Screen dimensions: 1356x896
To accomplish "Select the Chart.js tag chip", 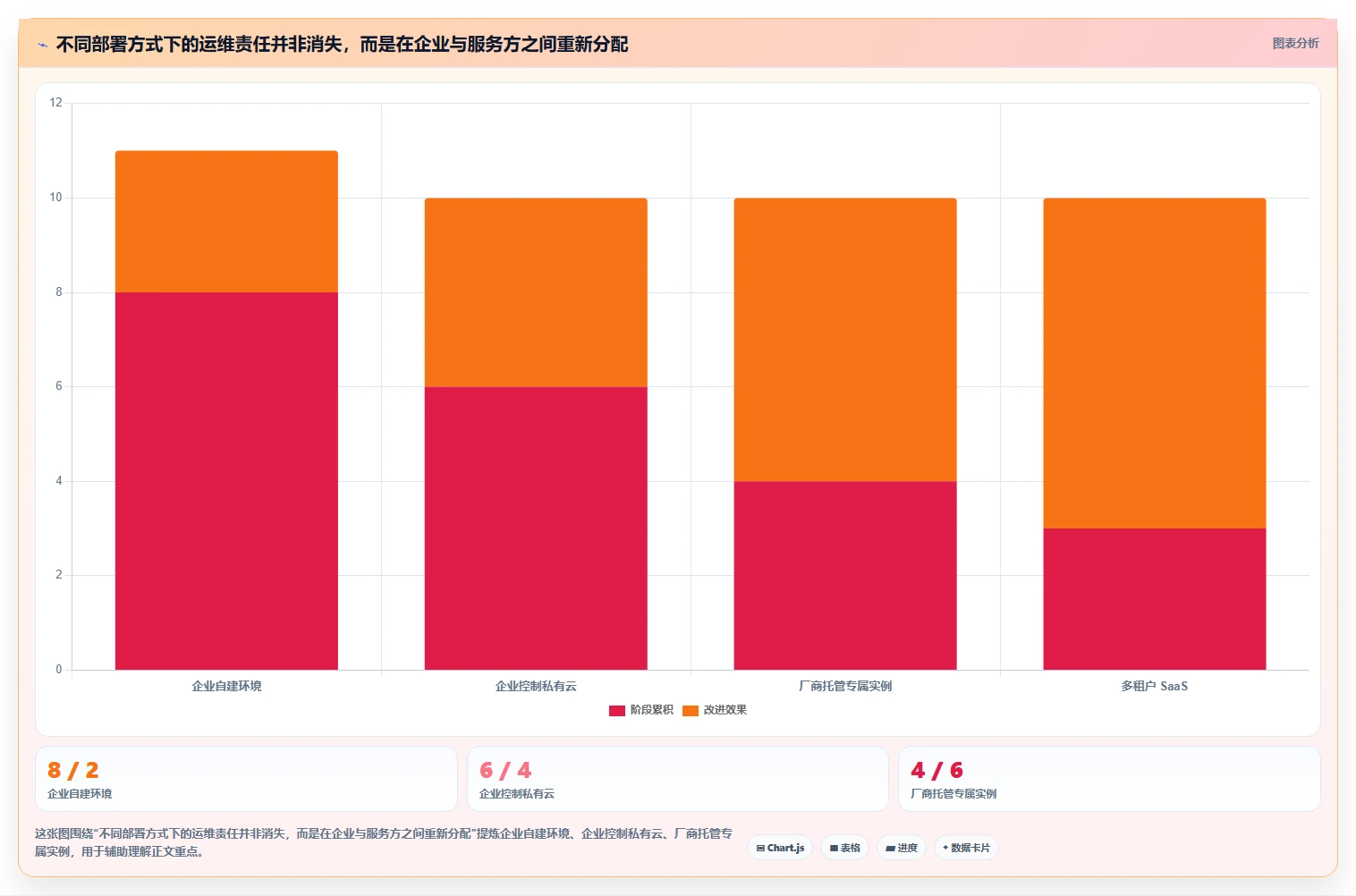I will [x=780, y=848].
